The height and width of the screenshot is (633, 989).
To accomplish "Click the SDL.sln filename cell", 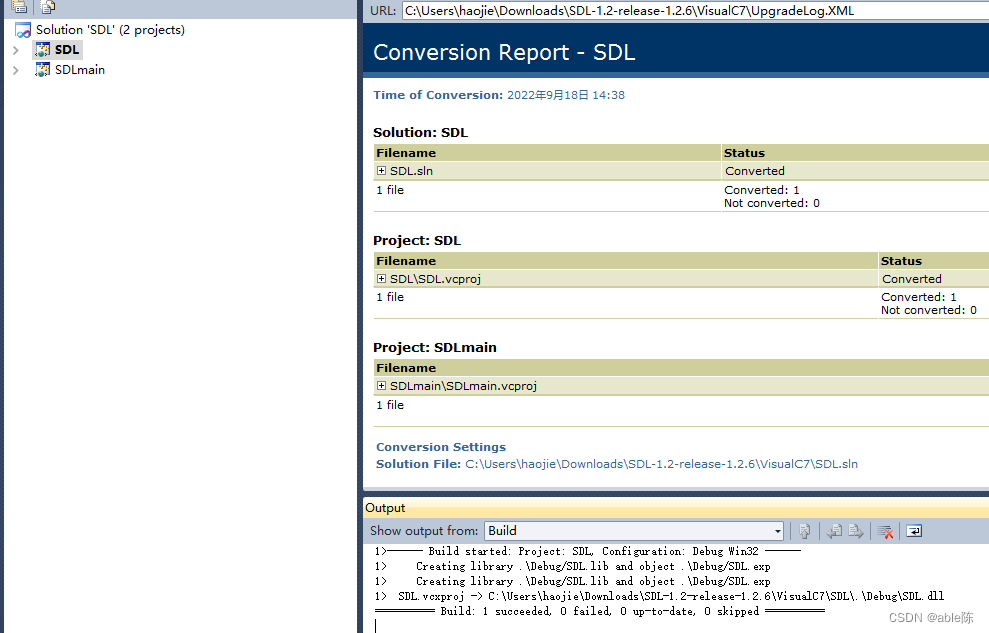I will [x=547, y=171].
